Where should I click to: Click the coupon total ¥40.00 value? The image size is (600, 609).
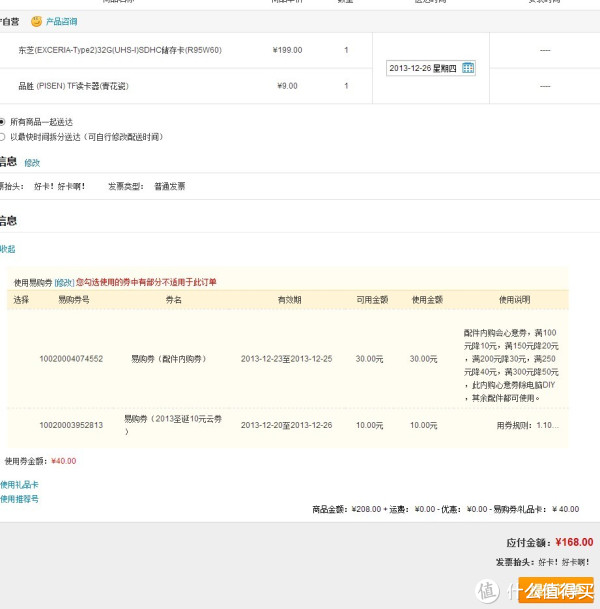pyautogui.click(x=64, y=461)
